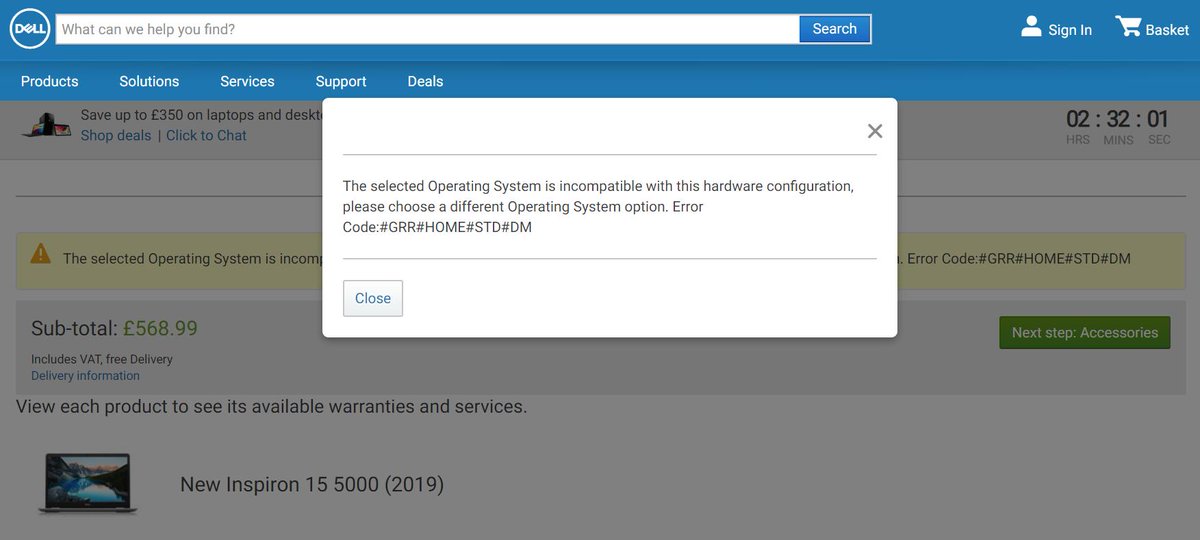Click the countdown timer seconds value
Viewport: 1200px width, 540px height.
[1158, 119]
